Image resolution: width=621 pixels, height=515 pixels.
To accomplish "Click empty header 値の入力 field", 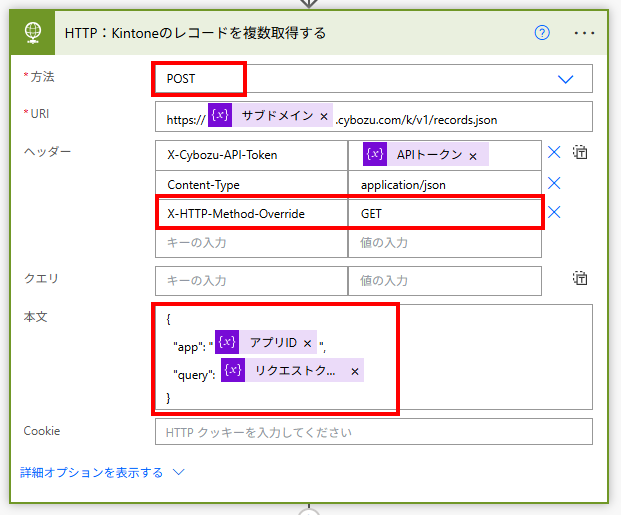I will click(x=445, y=243).
